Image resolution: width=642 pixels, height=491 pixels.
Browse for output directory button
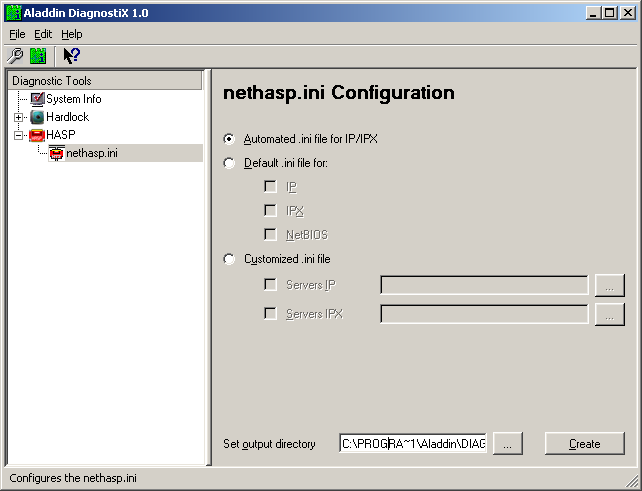coord(508,443)
